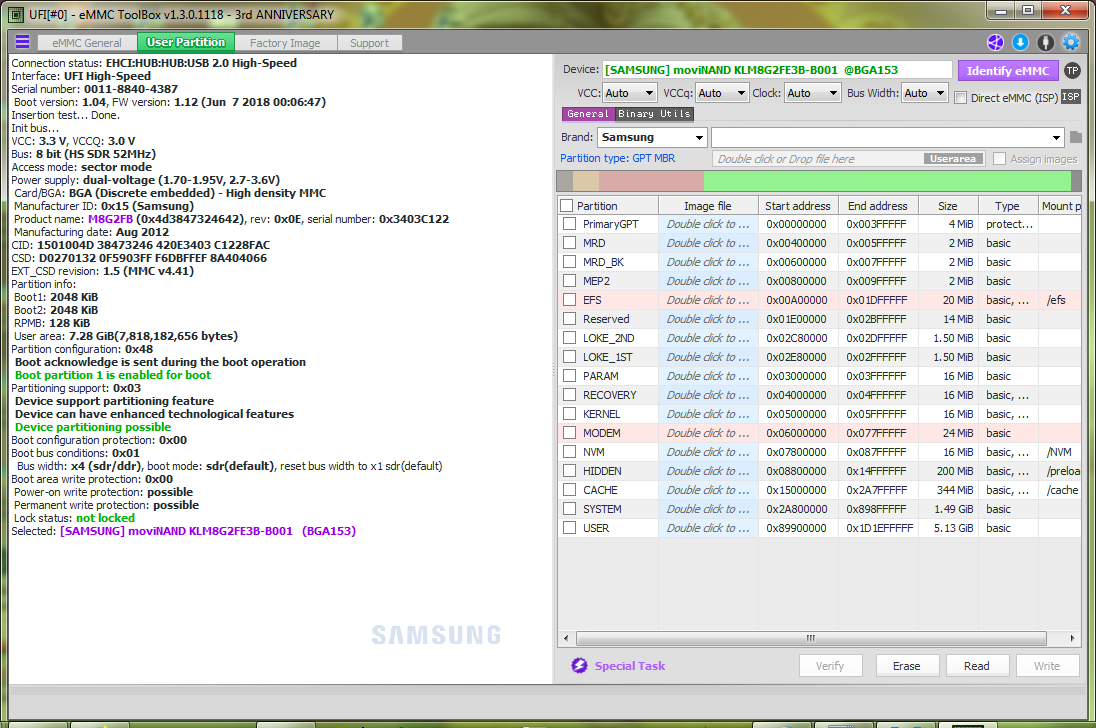Click the purple M8G2FB product name
The width and height of the screenshot is (1096, 728).
[x=110, y=219]
